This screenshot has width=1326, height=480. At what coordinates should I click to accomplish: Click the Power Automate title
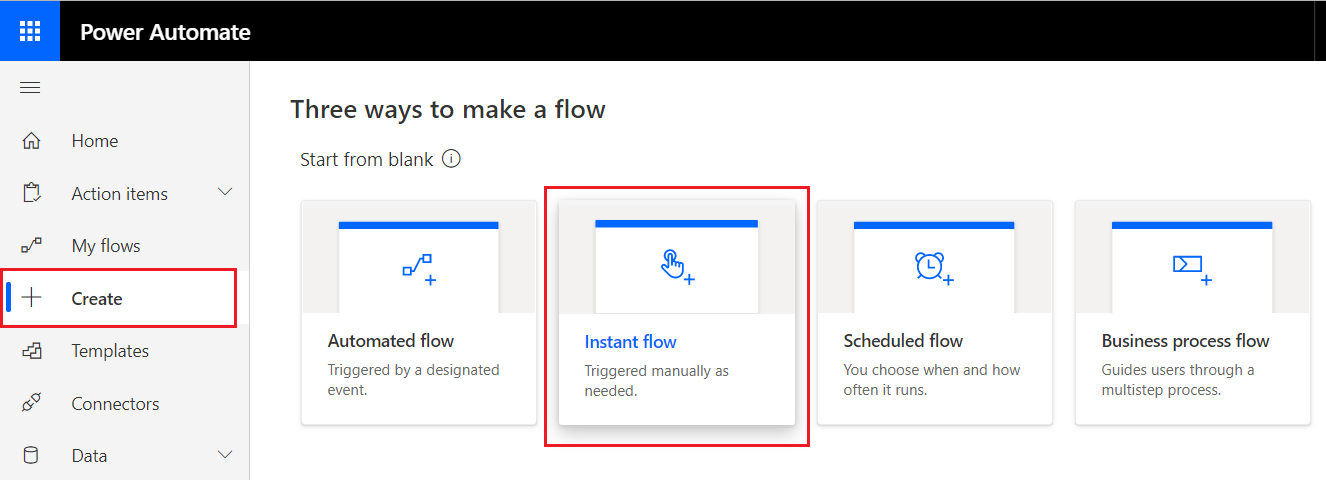[165, 32]
